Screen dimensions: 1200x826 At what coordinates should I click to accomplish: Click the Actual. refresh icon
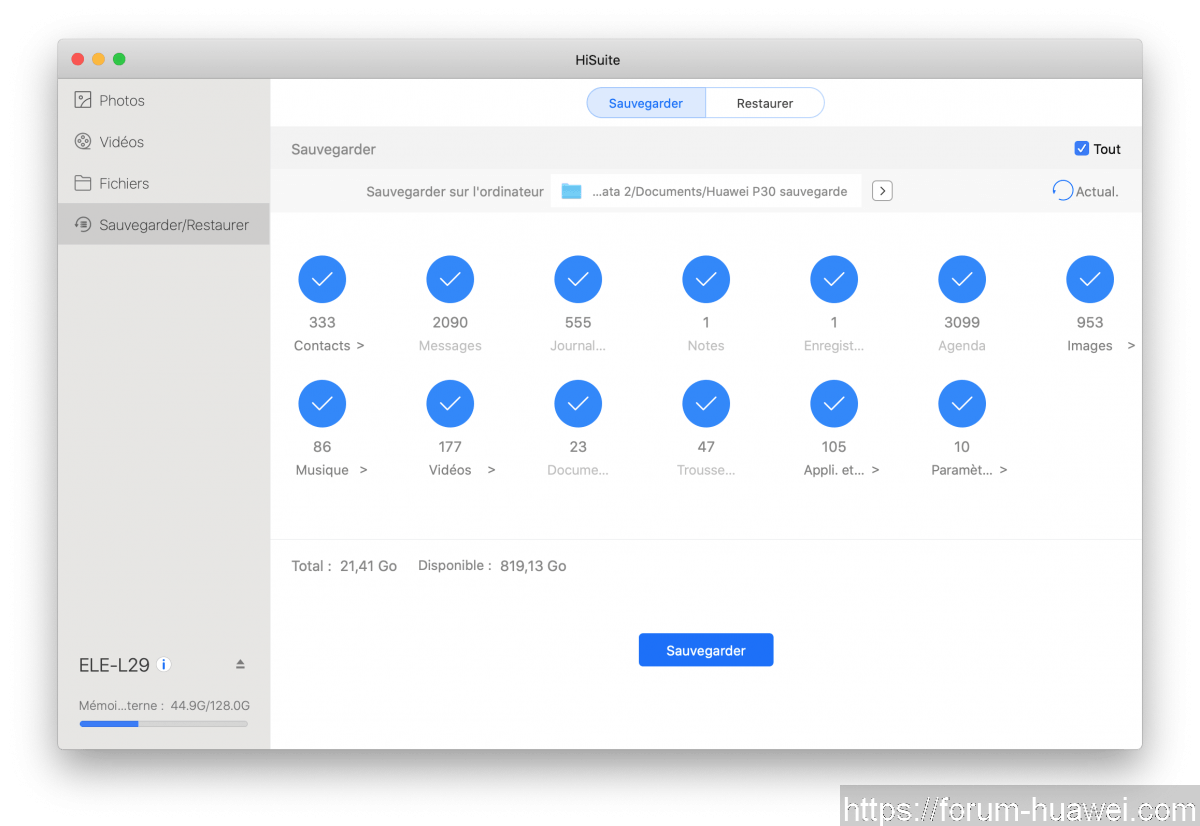(1062, 191)
